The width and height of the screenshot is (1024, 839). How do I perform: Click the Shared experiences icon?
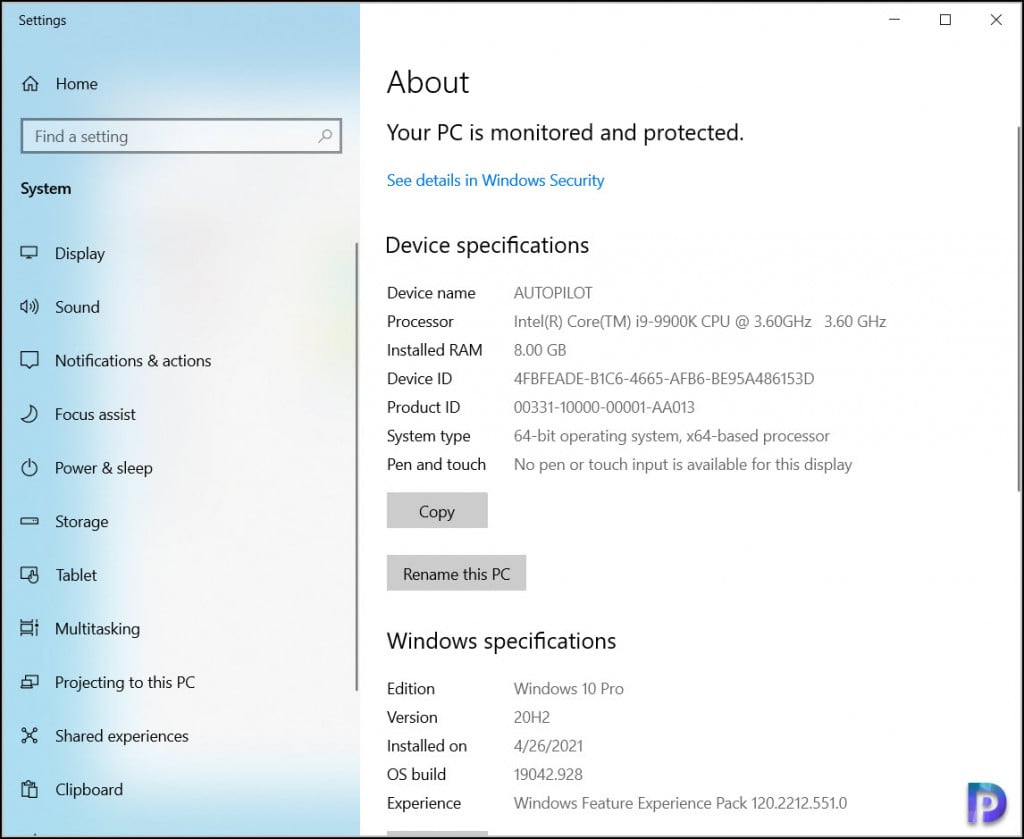[29, 735]
